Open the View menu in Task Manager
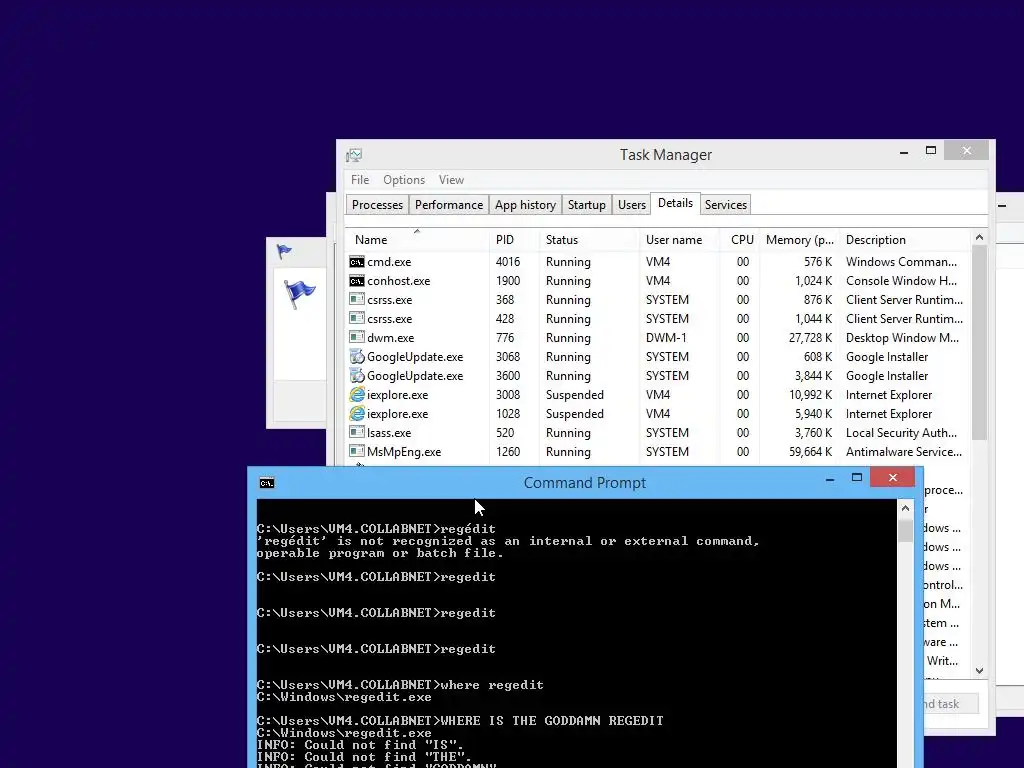 point(451,180)
